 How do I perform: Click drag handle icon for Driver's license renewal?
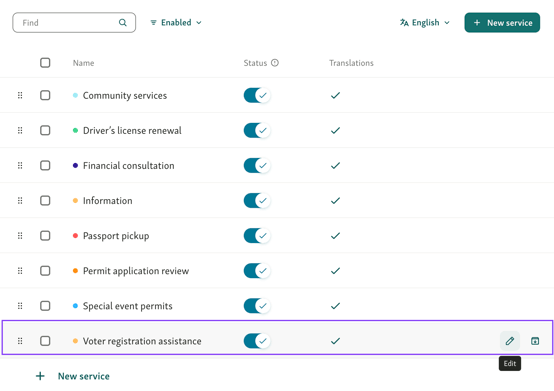point(20,130)
